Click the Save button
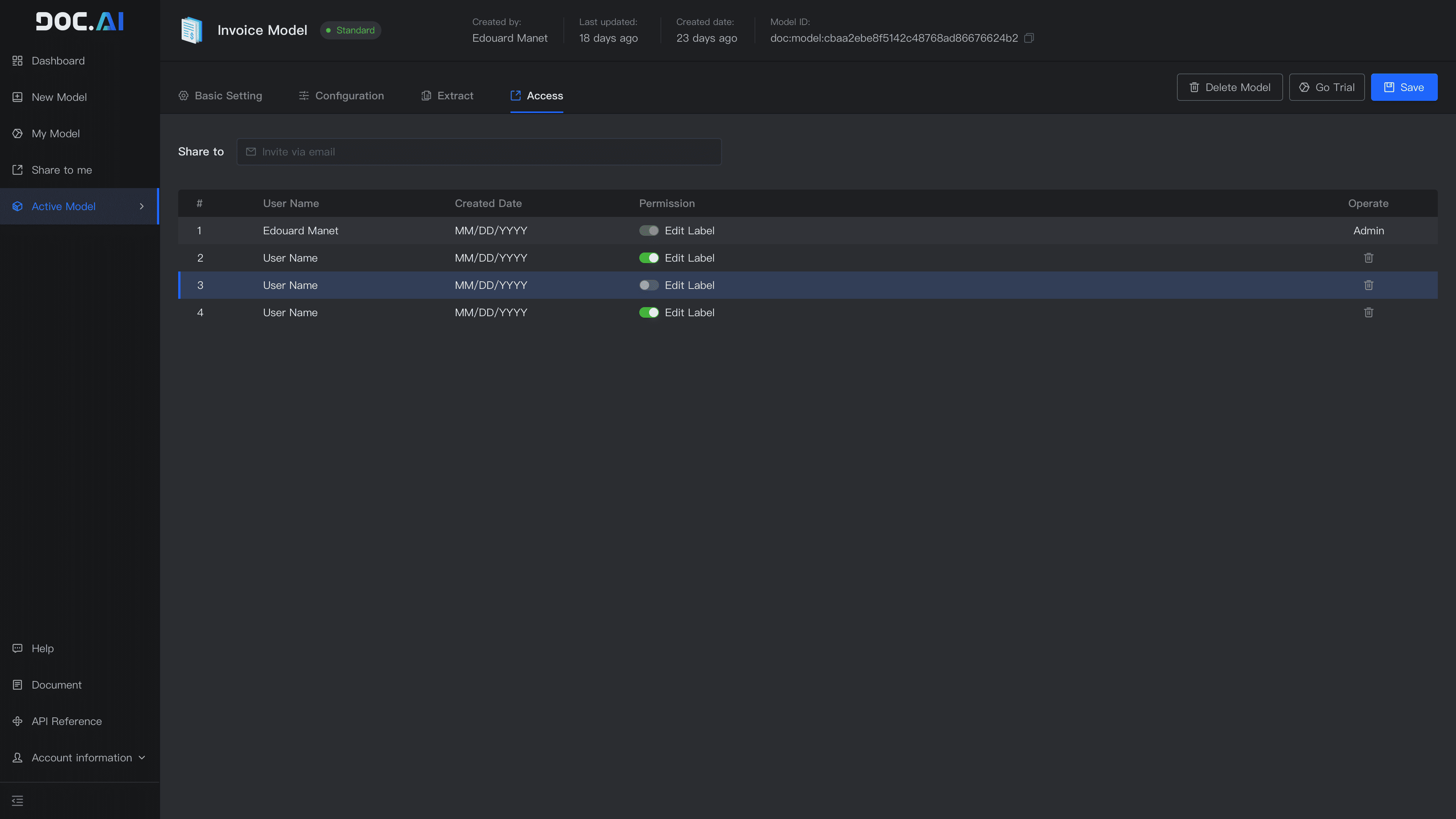Viewport: 1456px width, 819px height. (x=1403, y=87)
